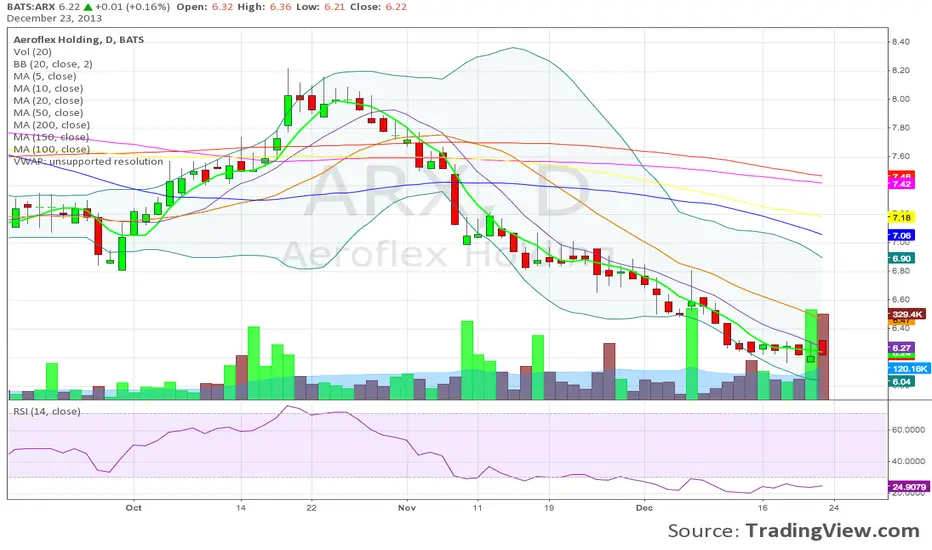This screenshot has width=932, height=550.
Task: Click the 8.00 price axis label
Action: pyautogui.click(x=900, y=99)
